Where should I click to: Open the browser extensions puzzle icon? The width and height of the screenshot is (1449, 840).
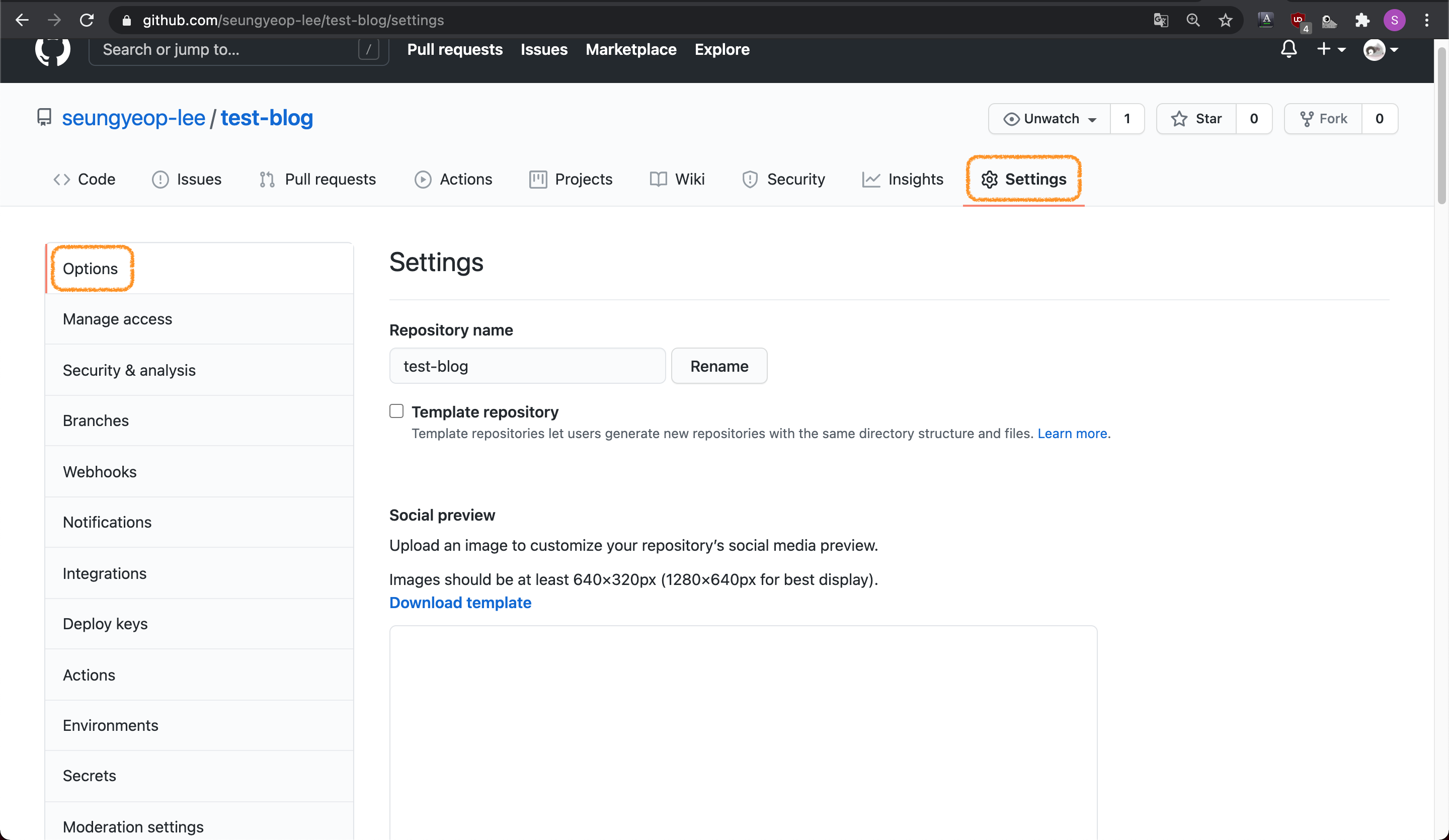1361,20
